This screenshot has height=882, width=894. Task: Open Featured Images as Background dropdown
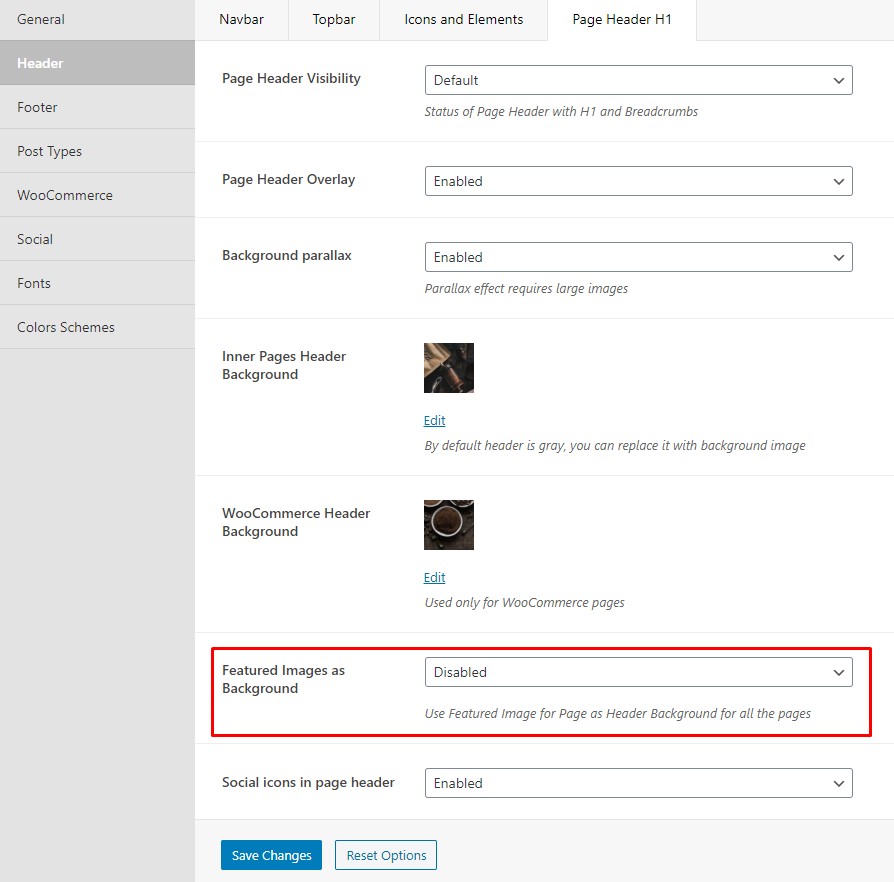click(638, 672)
